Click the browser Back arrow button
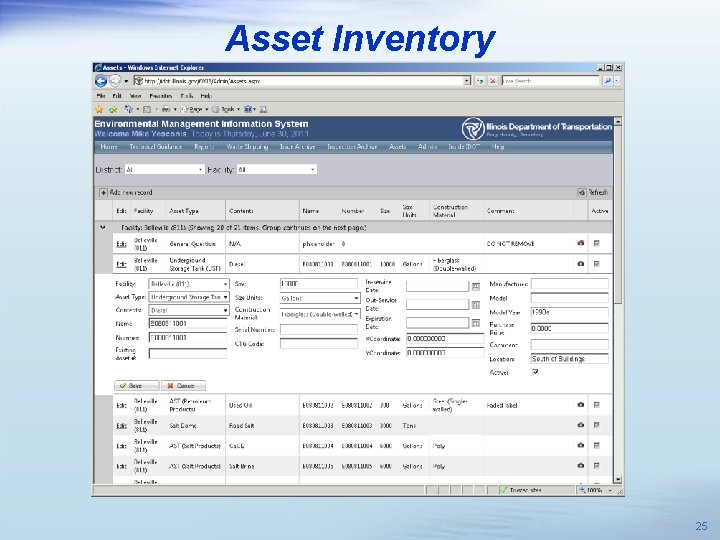 click(101, 81)
